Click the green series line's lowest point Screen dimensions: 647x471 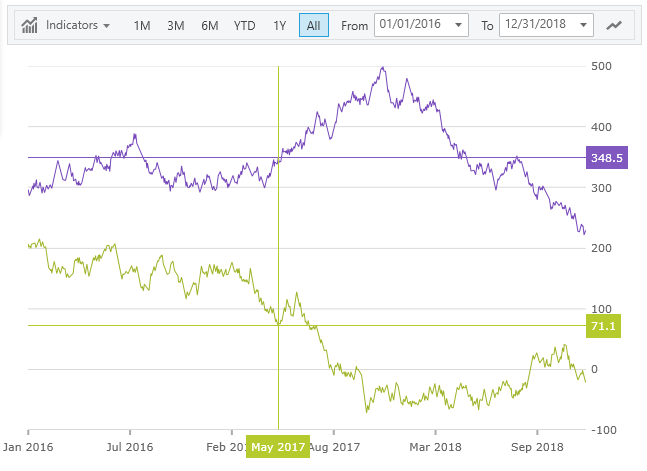[367, 411]
